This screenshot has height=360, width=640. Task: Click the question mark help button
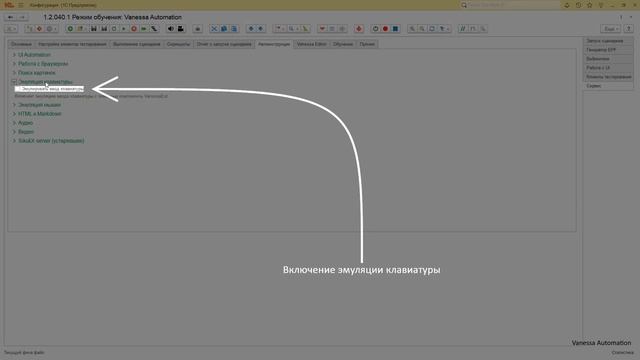coord(629,29)
